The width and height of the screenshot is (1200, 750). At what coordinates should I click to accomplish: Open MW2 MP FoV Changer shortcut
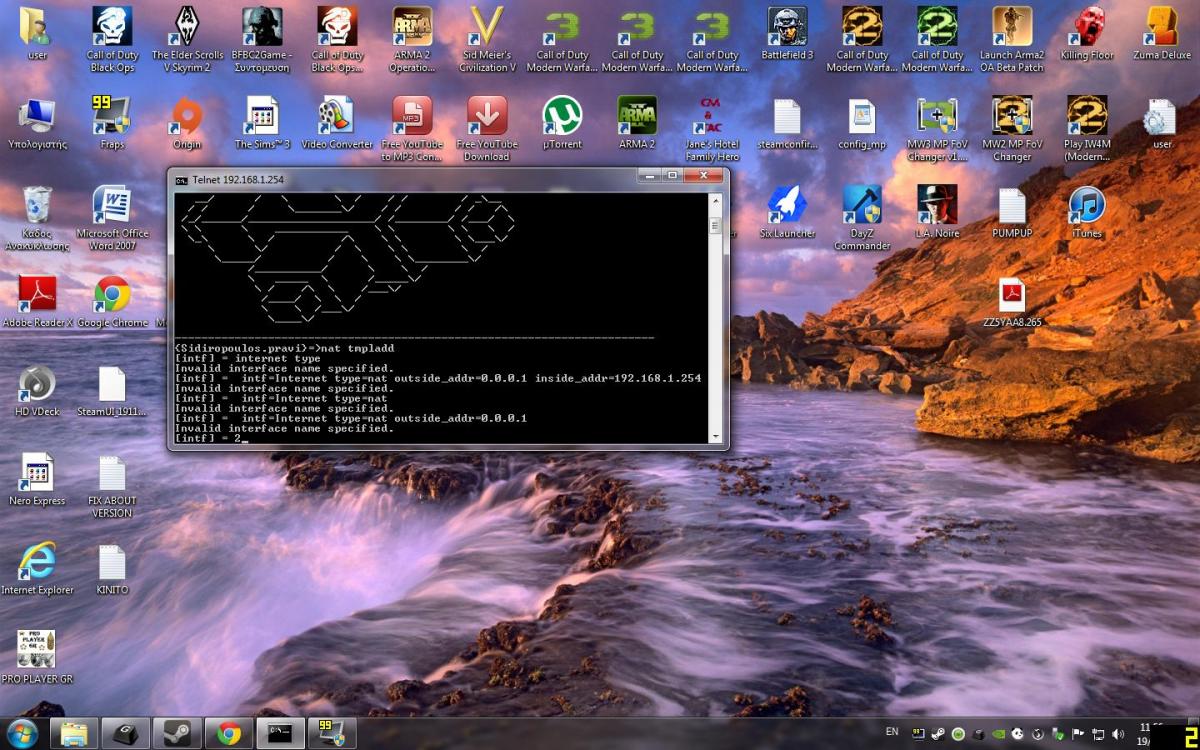[1012, 128]
